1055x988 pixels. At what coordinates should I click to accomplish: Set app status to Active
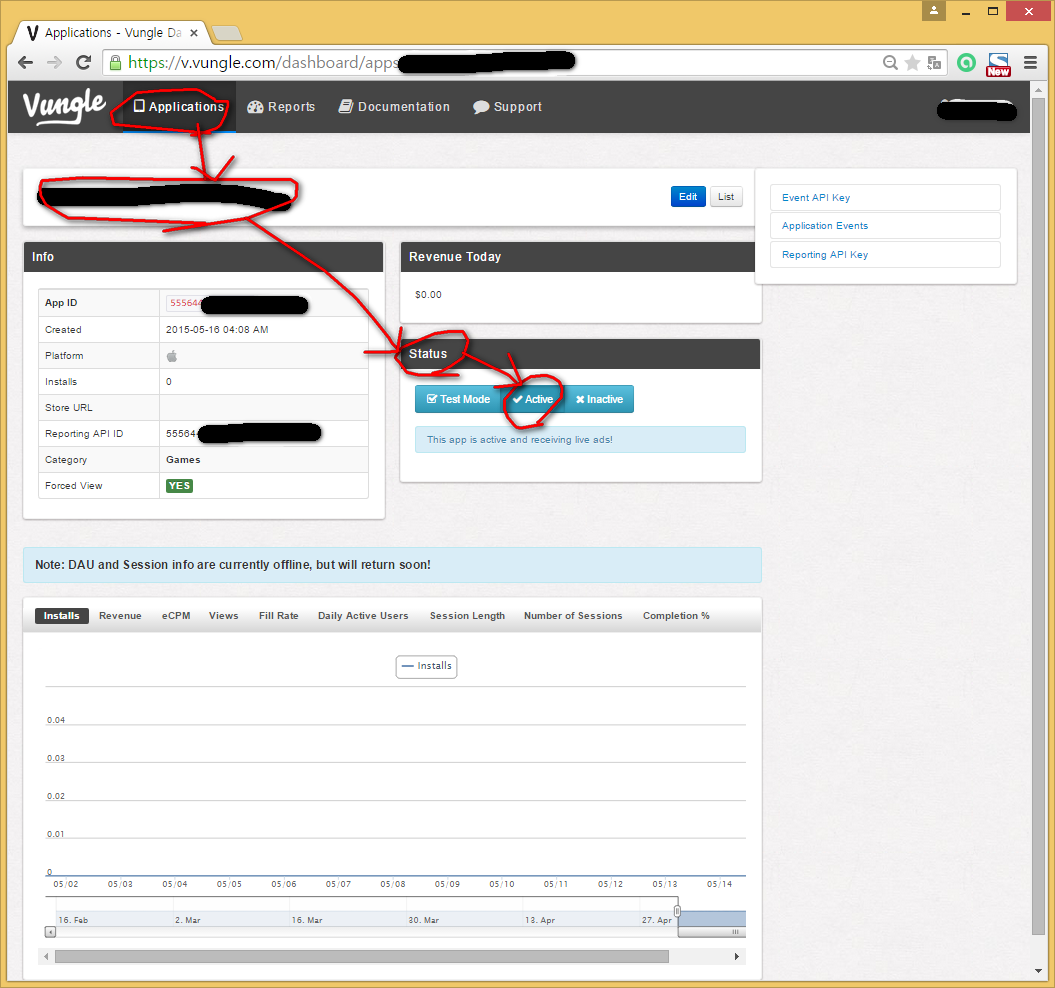[533, 399]
